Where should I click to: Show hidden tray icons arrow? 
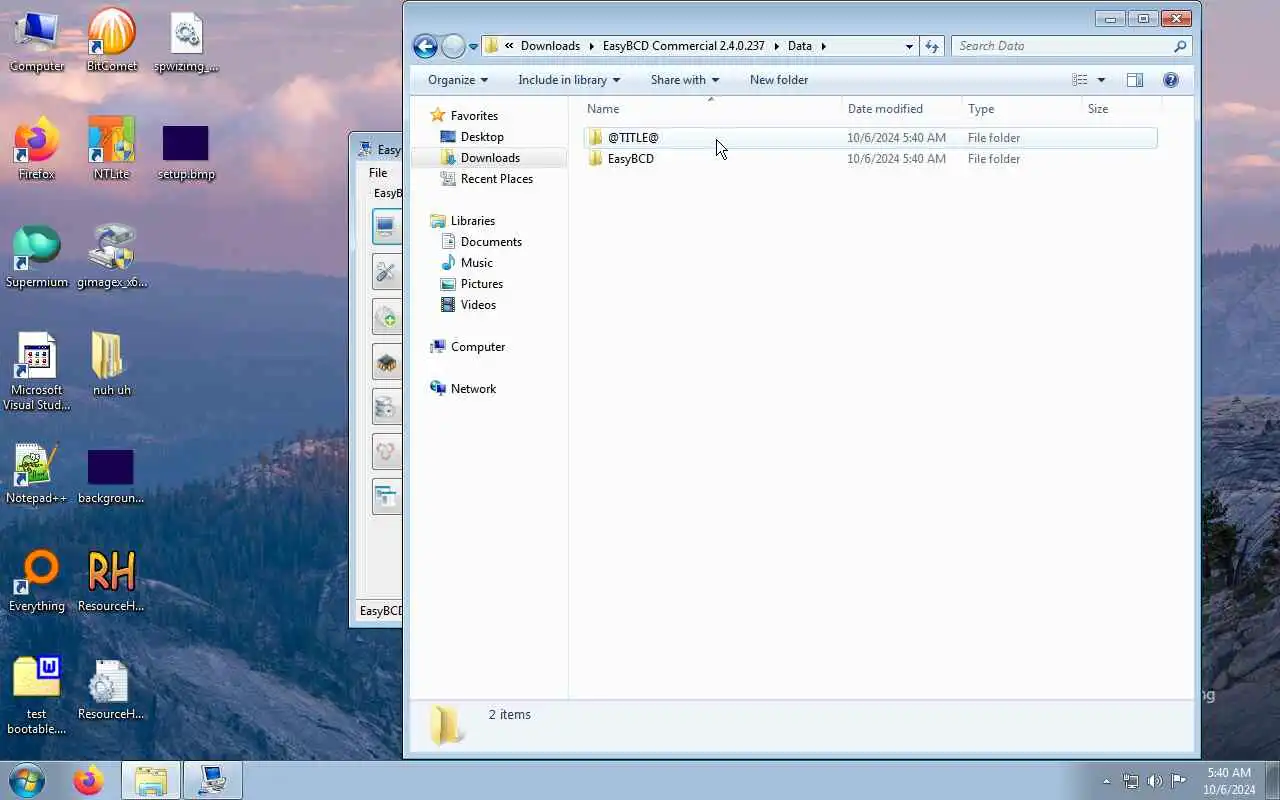[1106, 781]
